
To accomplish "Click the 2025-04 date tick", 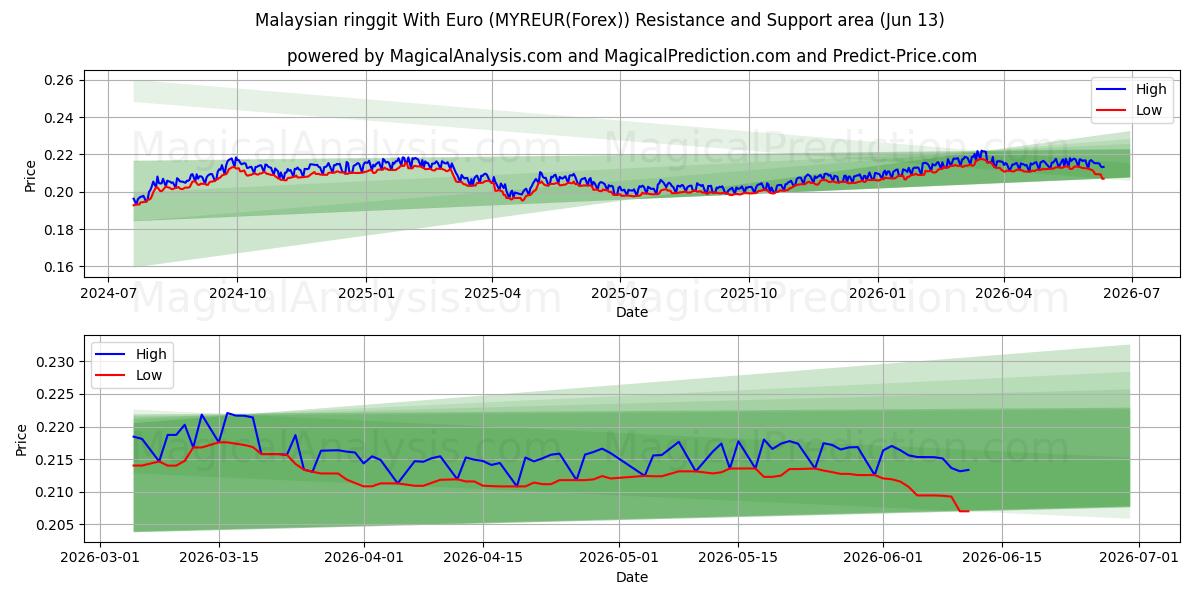I will point(492,294).
